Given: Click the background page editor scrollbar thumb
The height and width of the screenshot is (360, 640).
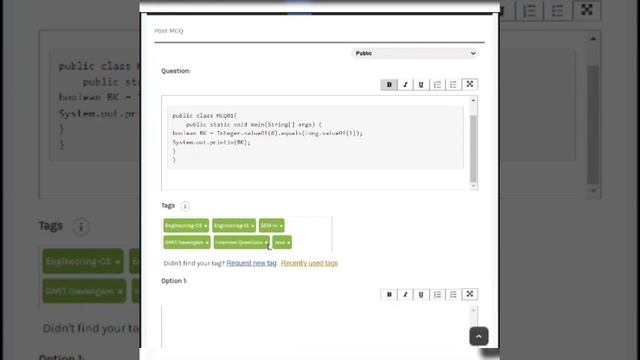Looking at the screenshot, I should [x=593, y=124].
